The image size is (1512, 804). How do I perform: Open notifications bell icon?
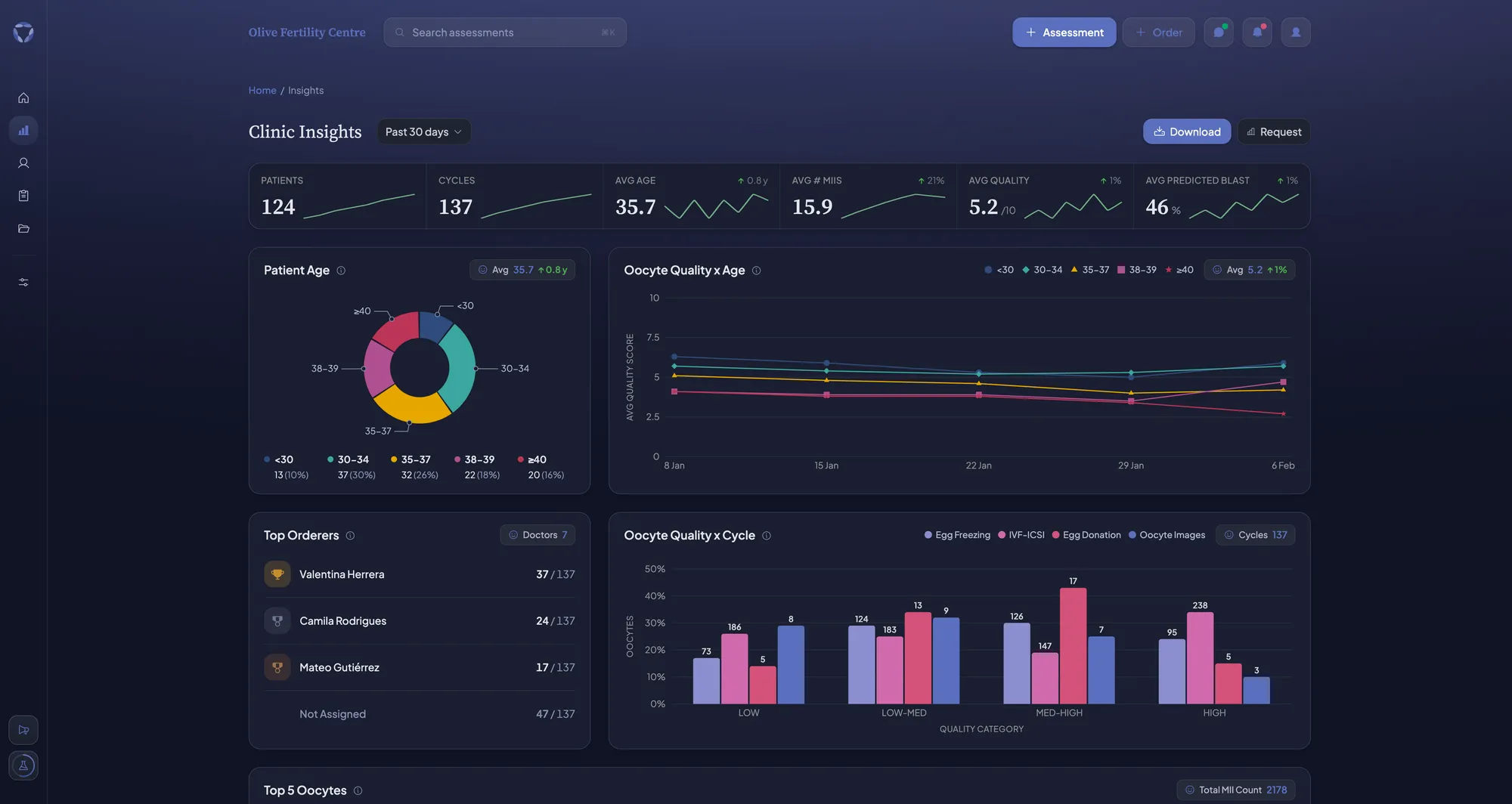pos(1257,32)
